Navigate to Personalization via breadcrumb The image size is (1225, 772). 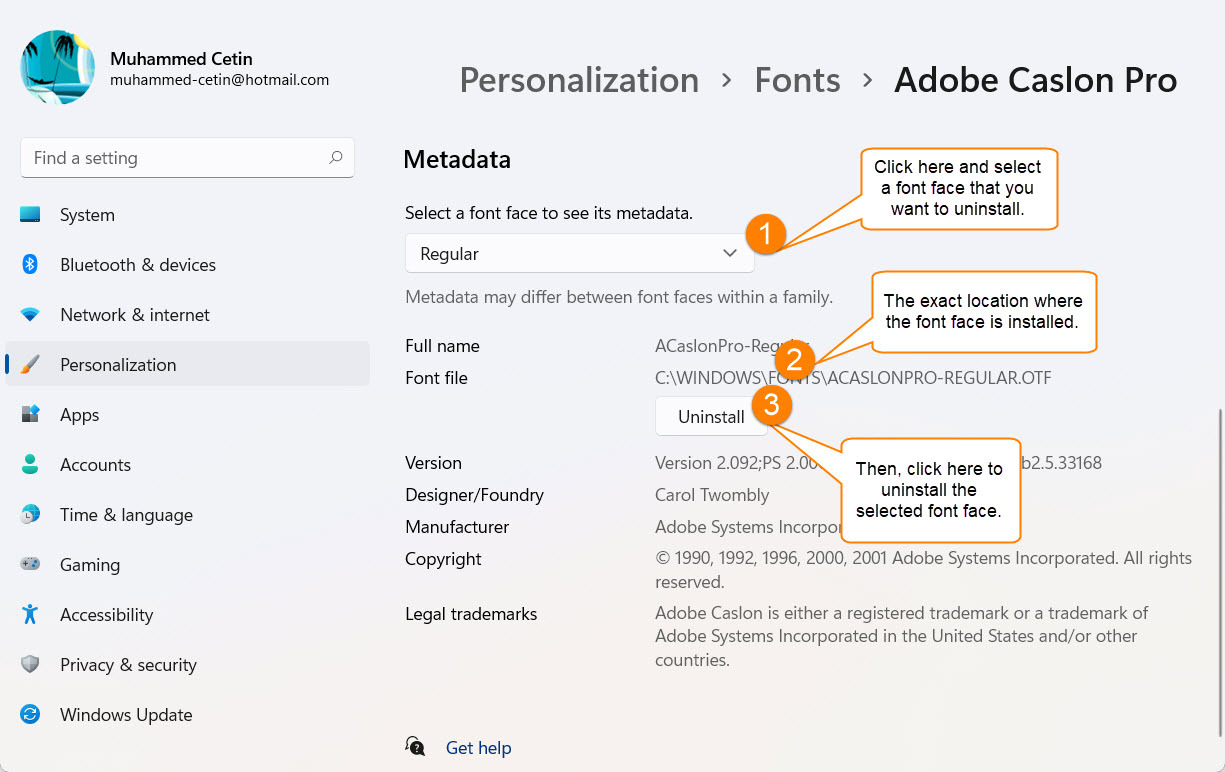tap(578, 80)
